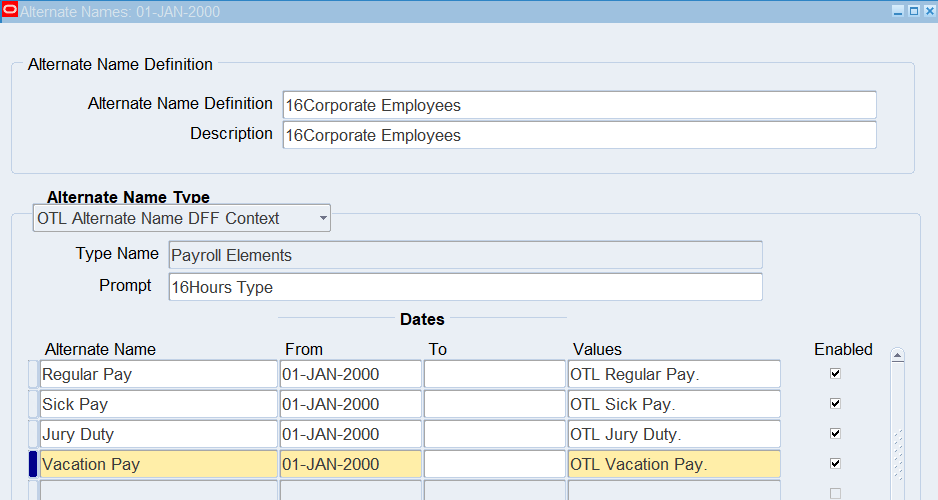Select the Prompt field 16Hours Type

tap(465, 287)
